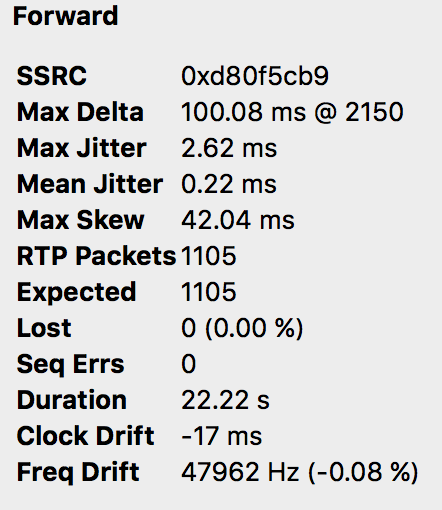
Task: Select the Lost label
Action: click(44, 328)
